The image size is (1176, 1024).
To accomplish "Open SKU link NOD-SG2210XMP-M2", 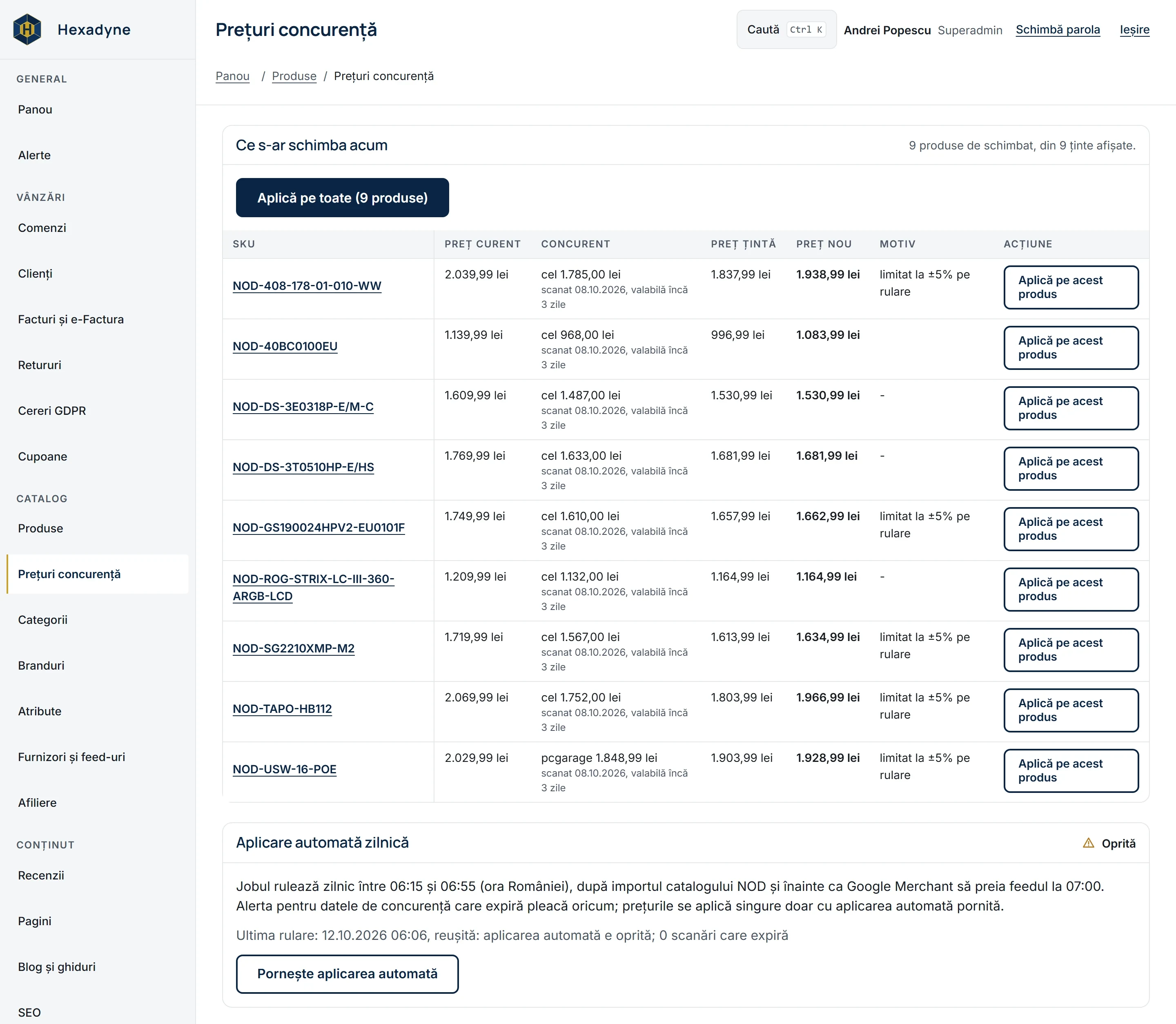I will [x=294, y=648].
